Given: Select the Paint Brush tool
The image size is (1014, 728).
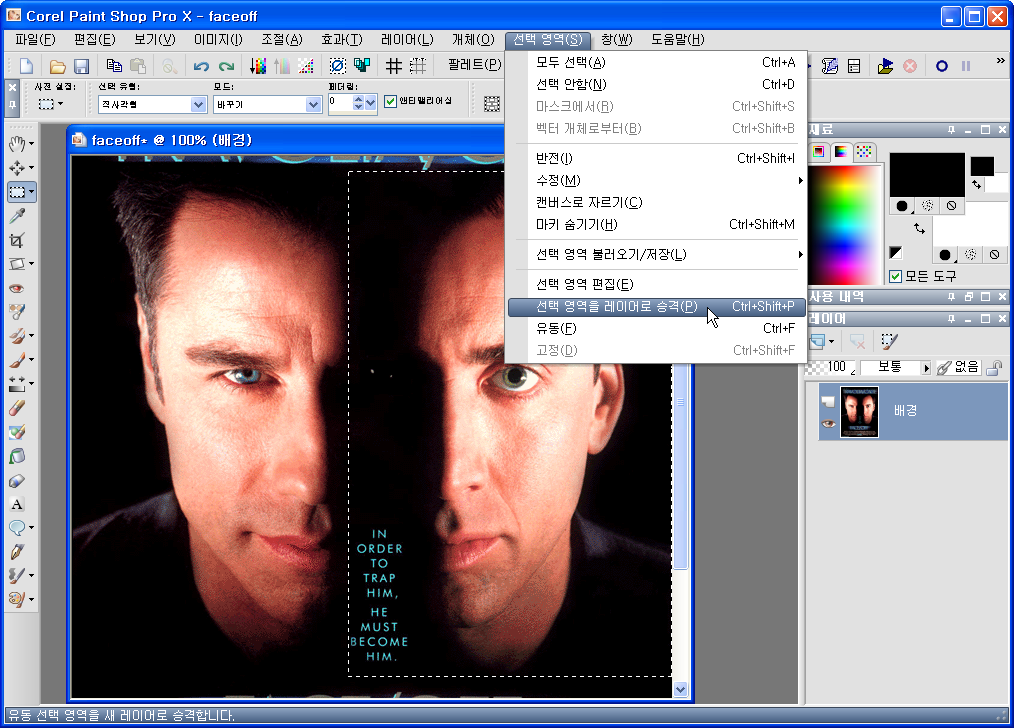Looking at the screenshot, I should tap(17, 359).
